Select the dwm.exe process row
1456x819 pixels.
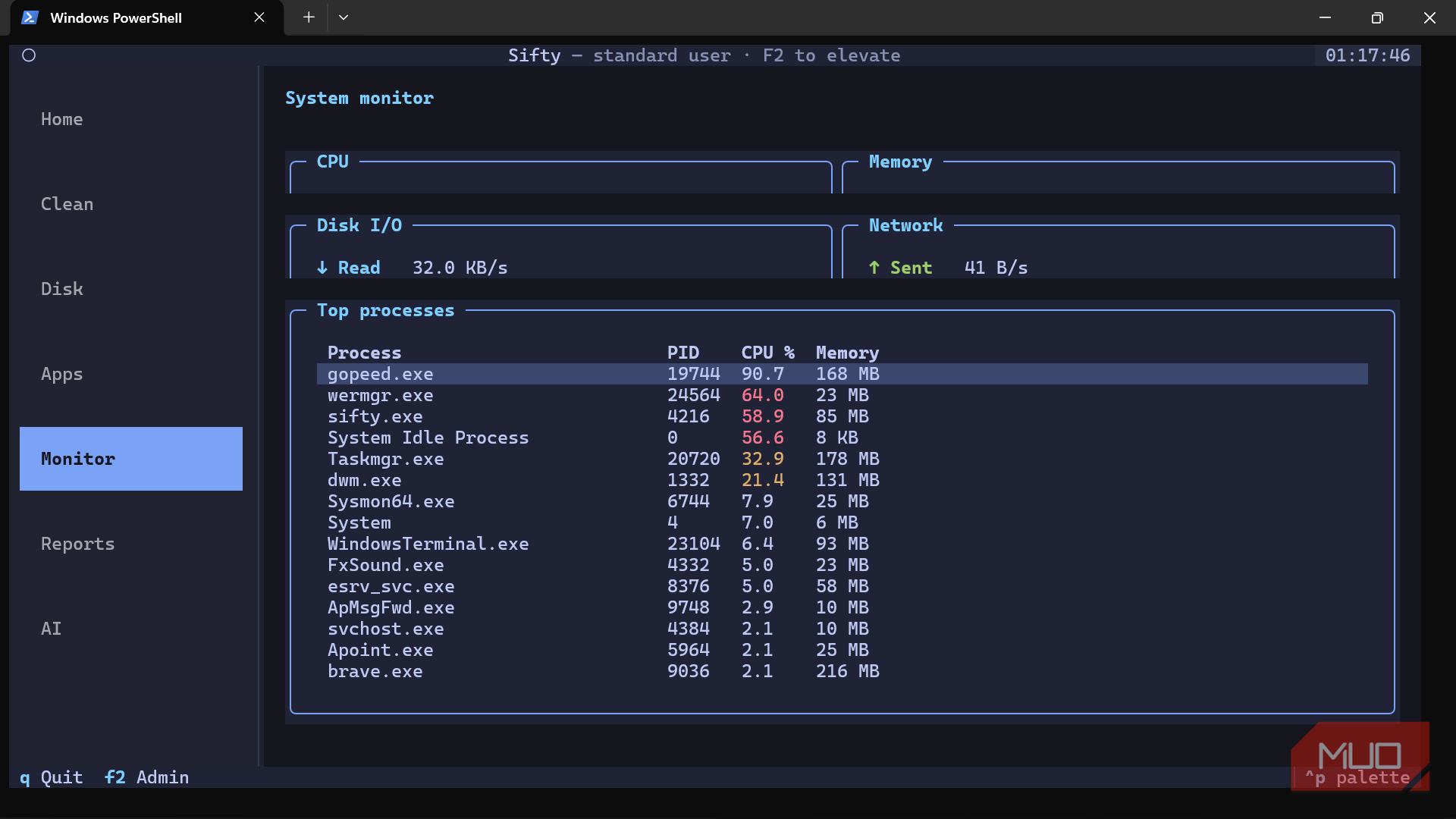point(843,480)
